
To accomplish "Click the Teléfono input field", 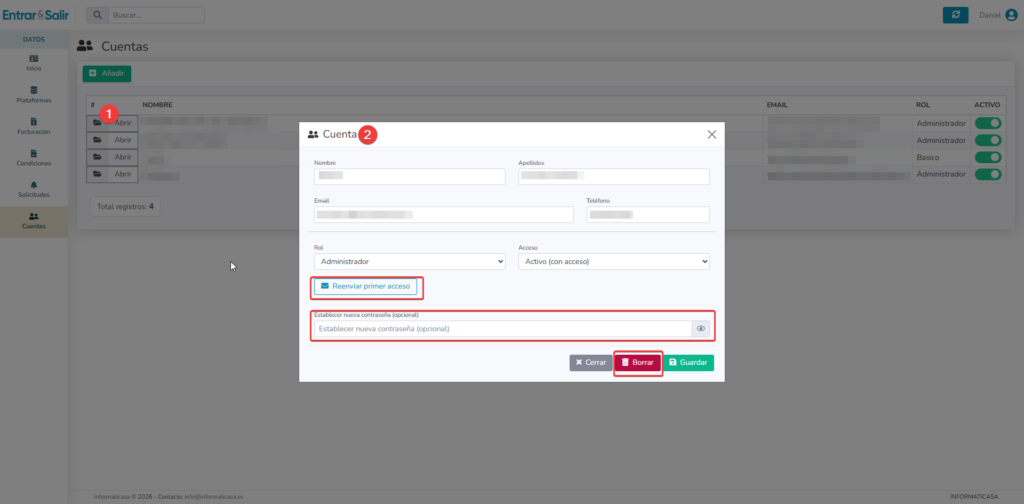I will 648,215.
